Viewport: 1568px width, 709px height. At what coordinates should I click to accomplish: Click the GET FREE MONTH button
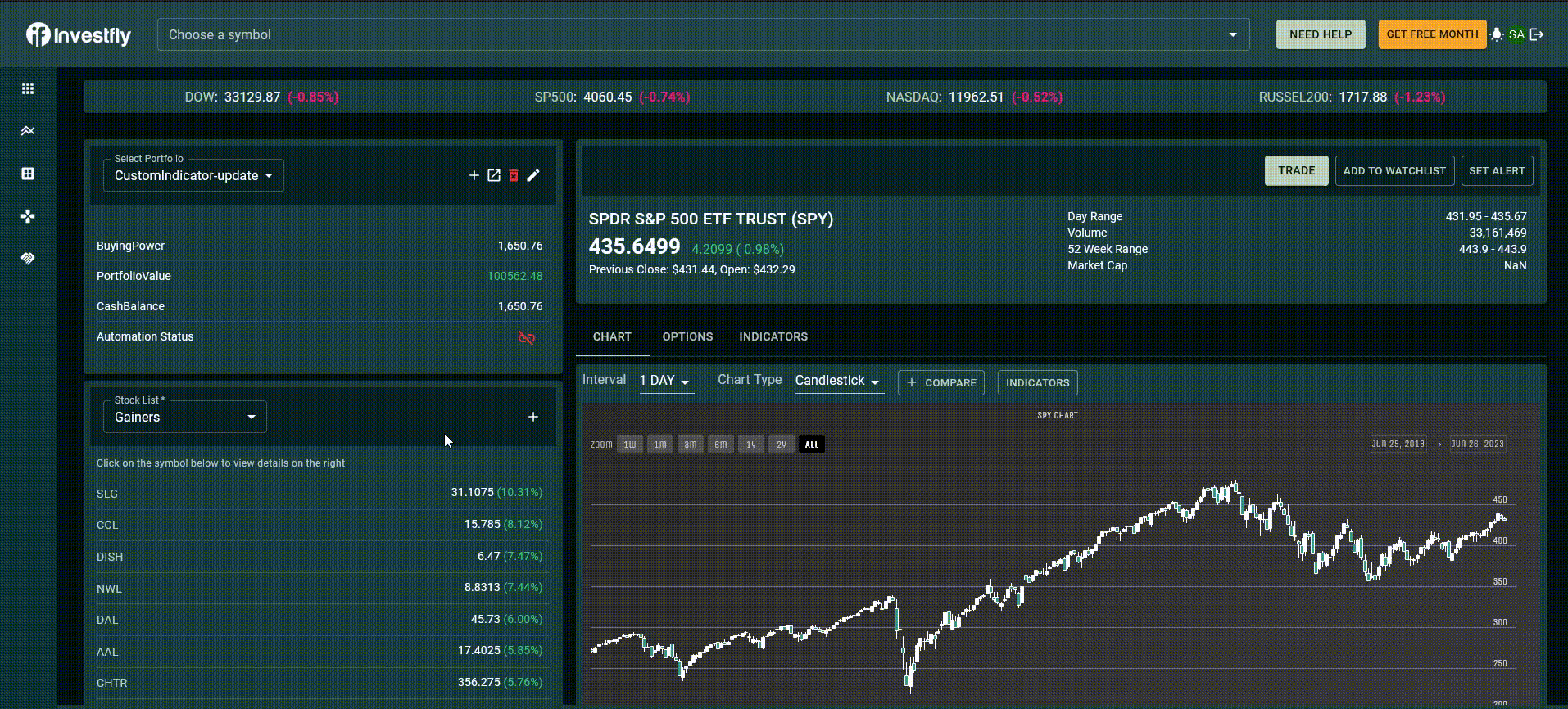pyautogui.click(x=1432, y=34)
